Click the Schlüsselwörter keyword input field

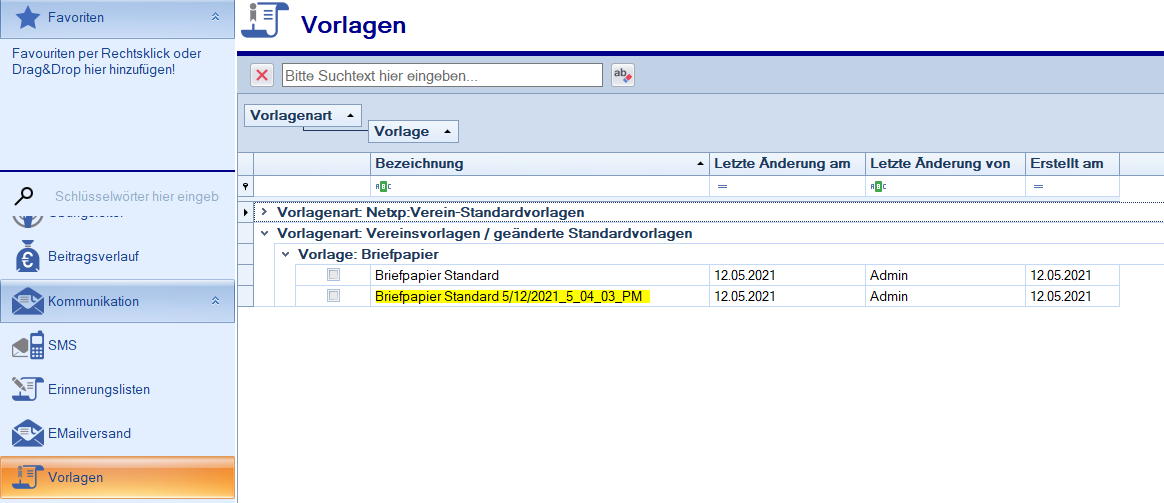click(137, 197)
